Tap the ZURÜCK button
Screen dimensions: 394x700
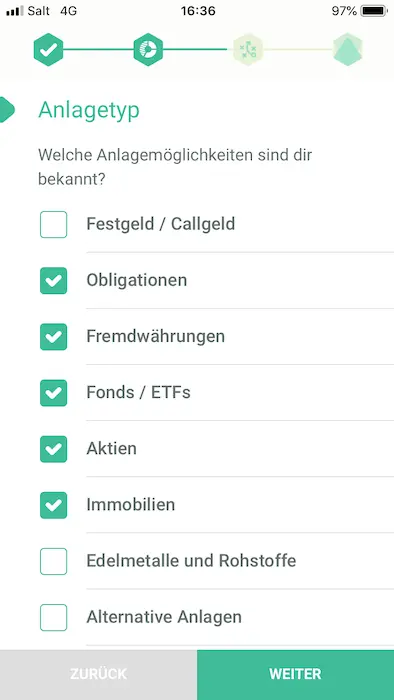coord(99,675)
